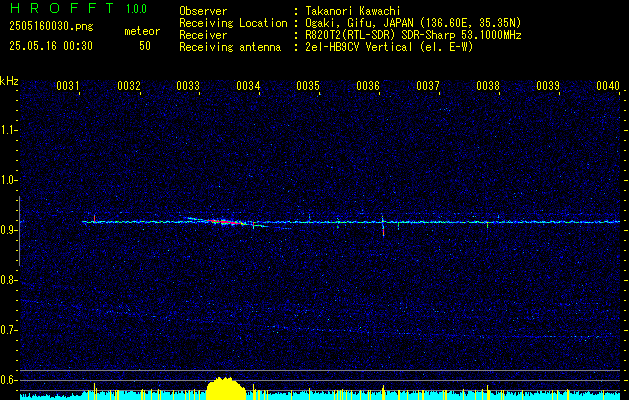
Task: Click the 'Receiving Location' label
Action: [233, 23]
